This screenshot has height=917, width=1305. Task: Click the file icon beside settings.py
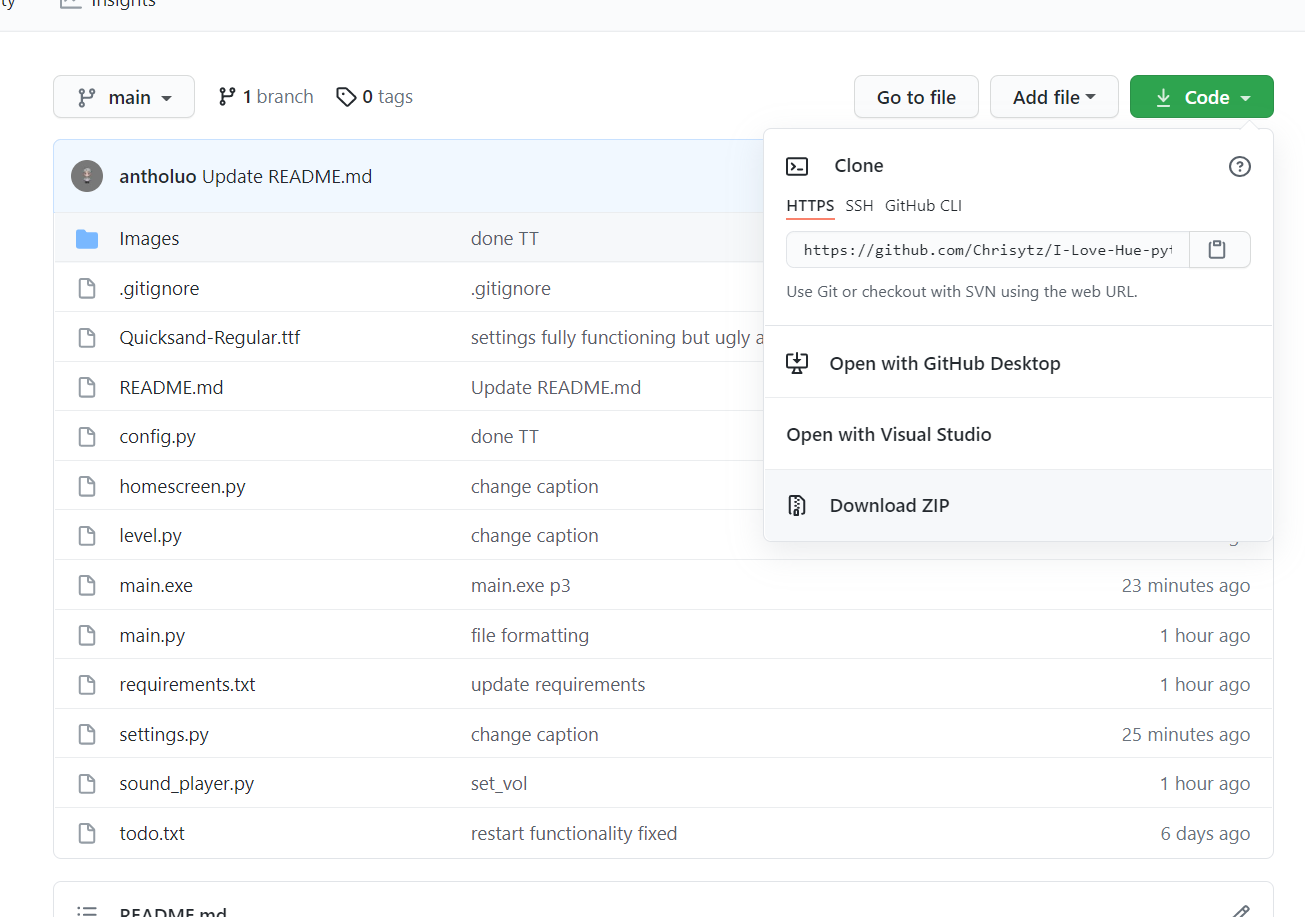[x=87, y=734]
